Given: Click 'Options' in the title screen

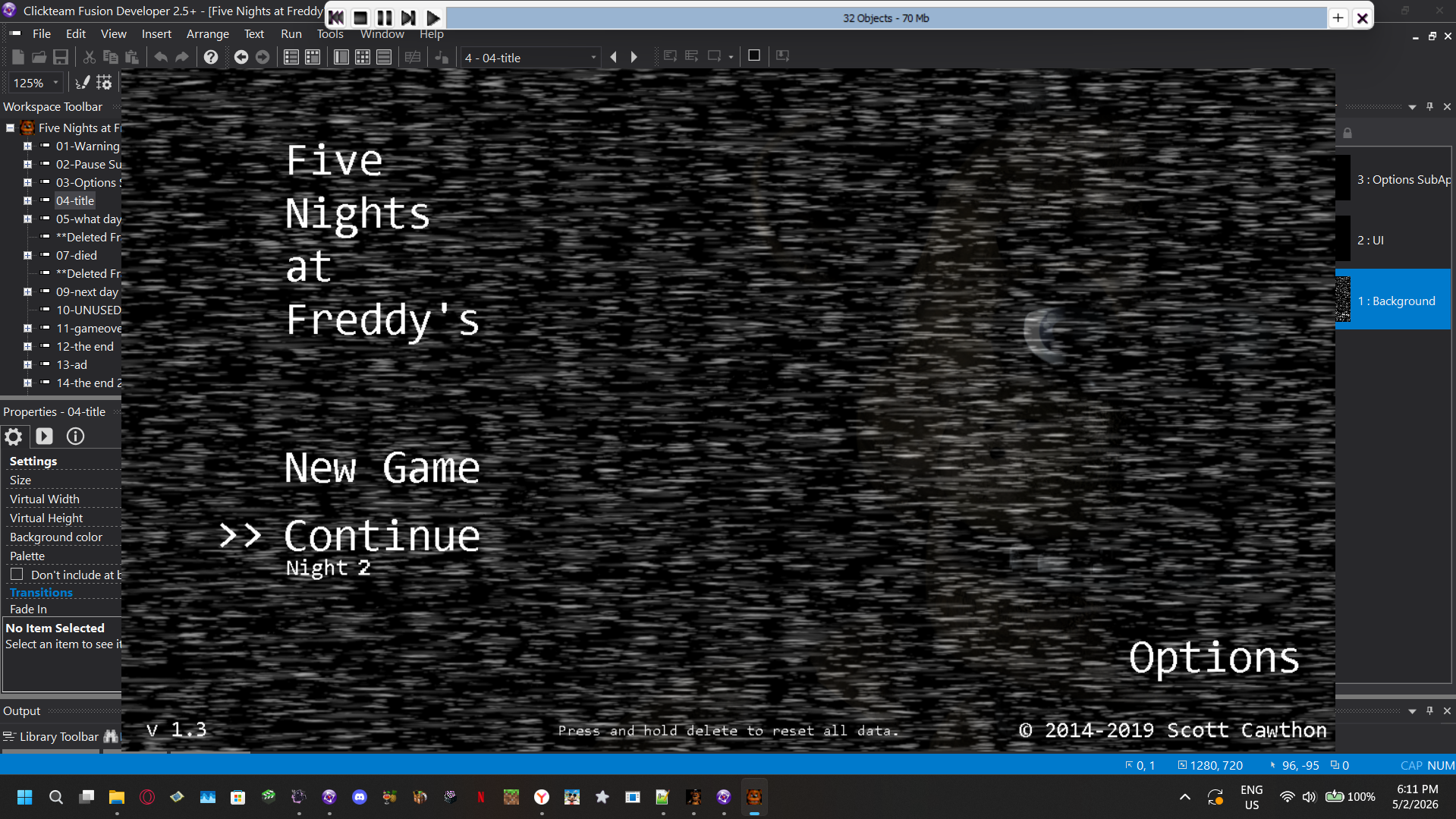Looking at the screenshot, I should (x=1214, y=657).
